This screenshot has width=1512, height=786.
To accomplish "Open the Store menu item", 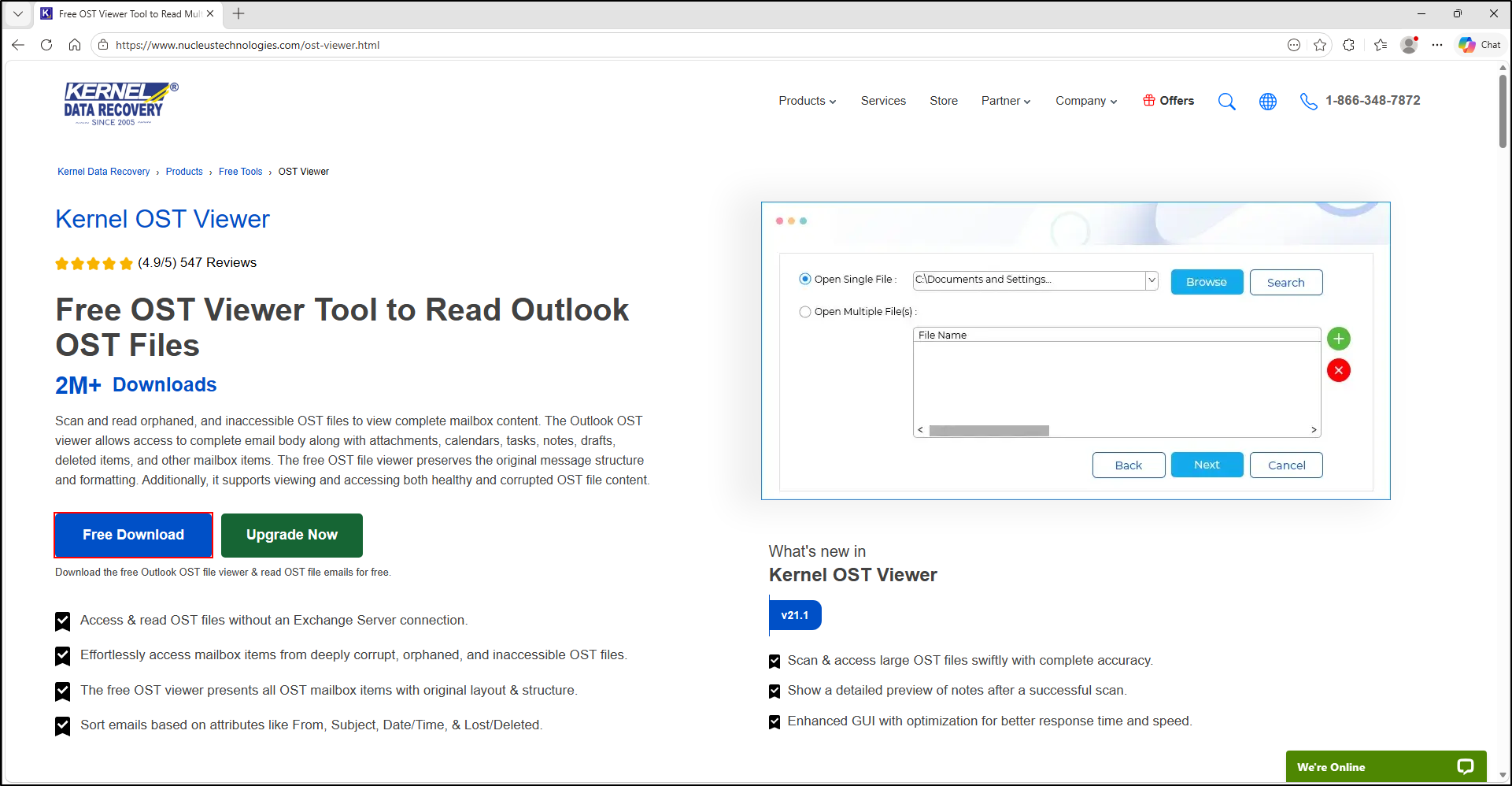I will coord(944,101).
